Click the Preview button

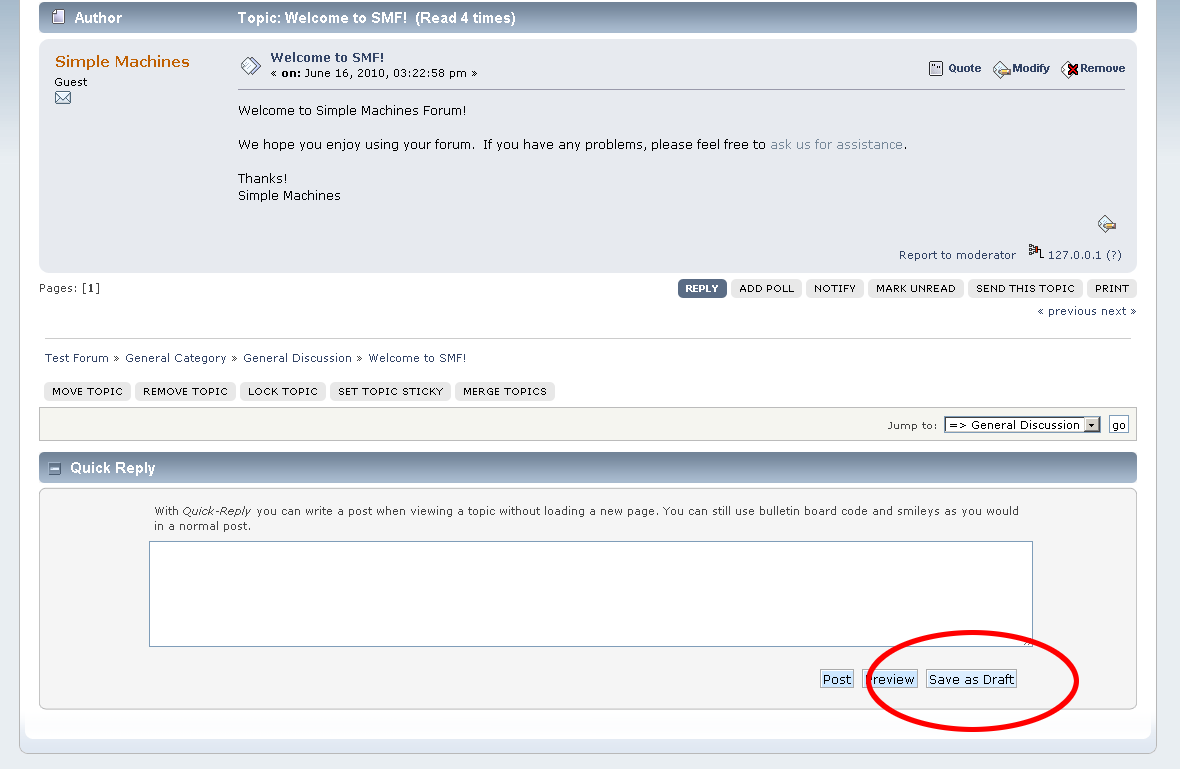pyautogui.click(x=890, y=679)
